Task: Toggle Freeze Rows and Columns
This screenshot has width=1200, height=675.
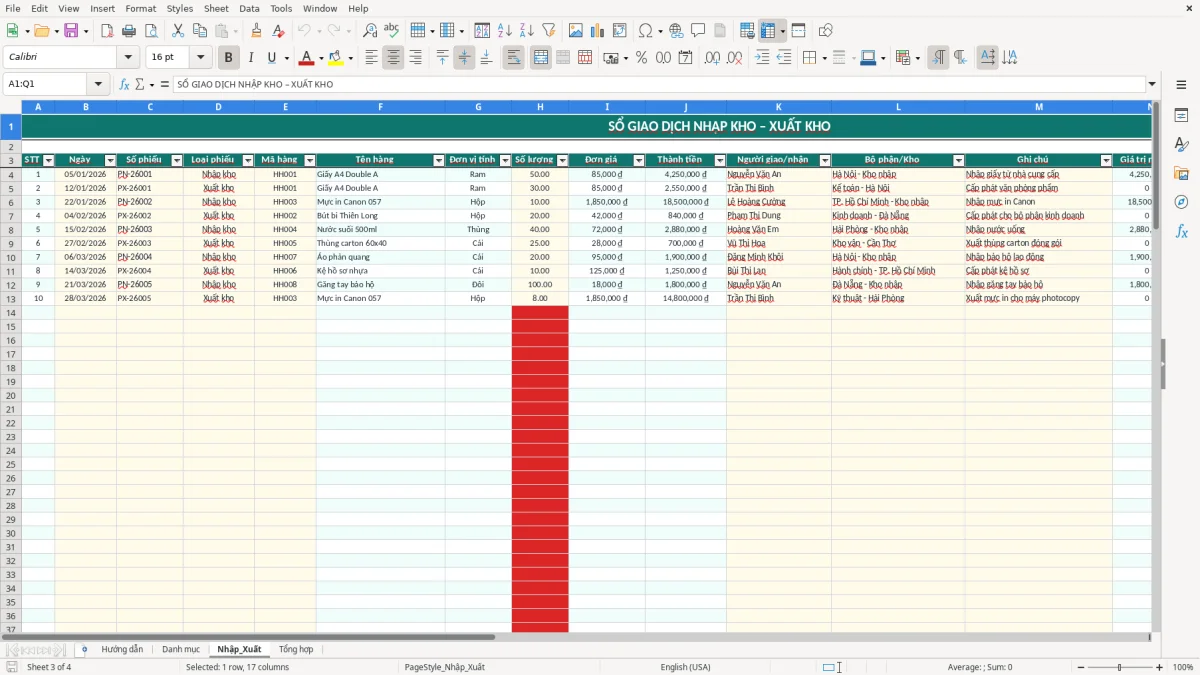Action: pyautogui.click(x=768, y=31)
